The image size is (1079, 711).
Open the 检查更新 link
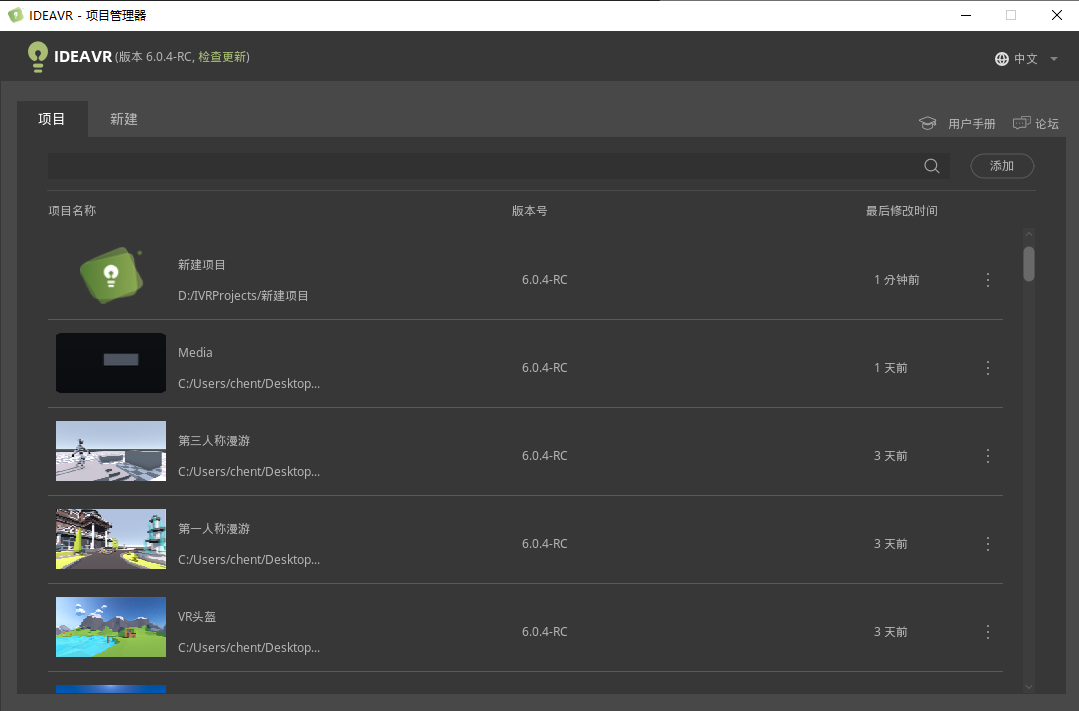222,56
